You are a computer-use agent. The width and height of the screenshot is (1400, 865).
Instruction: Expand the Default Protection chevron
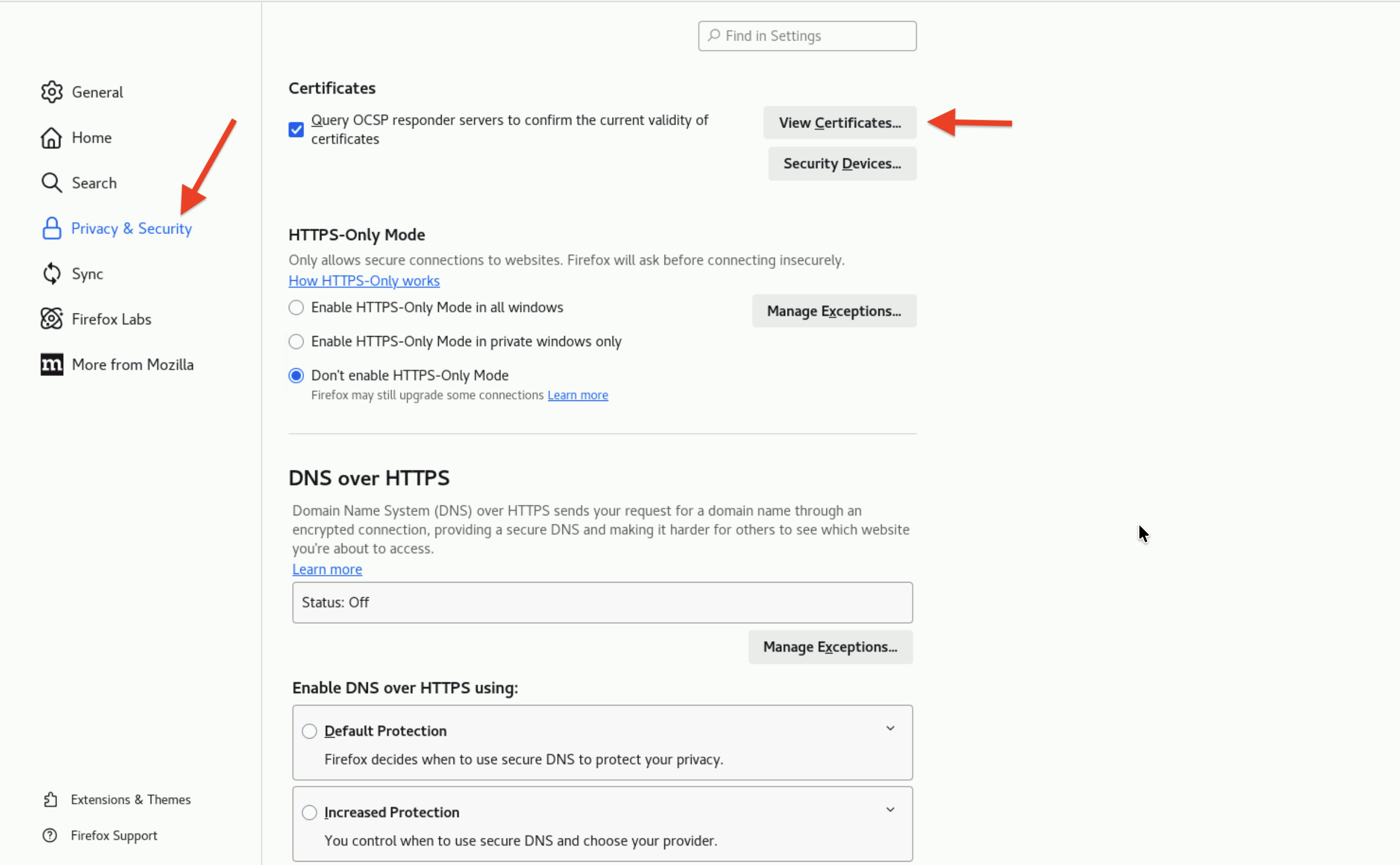click(x=890, y=729)
